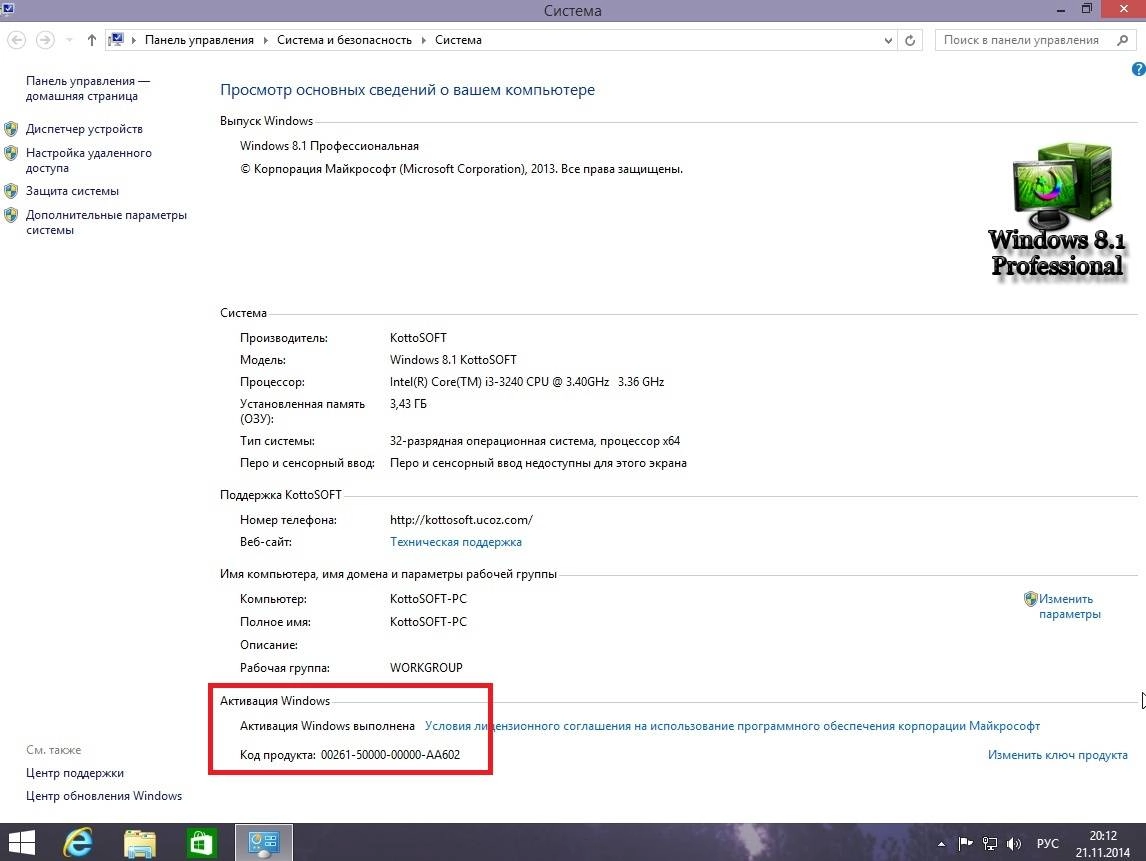Click the computer icon in address bar
1146x861 pixels.
[115, 39]
